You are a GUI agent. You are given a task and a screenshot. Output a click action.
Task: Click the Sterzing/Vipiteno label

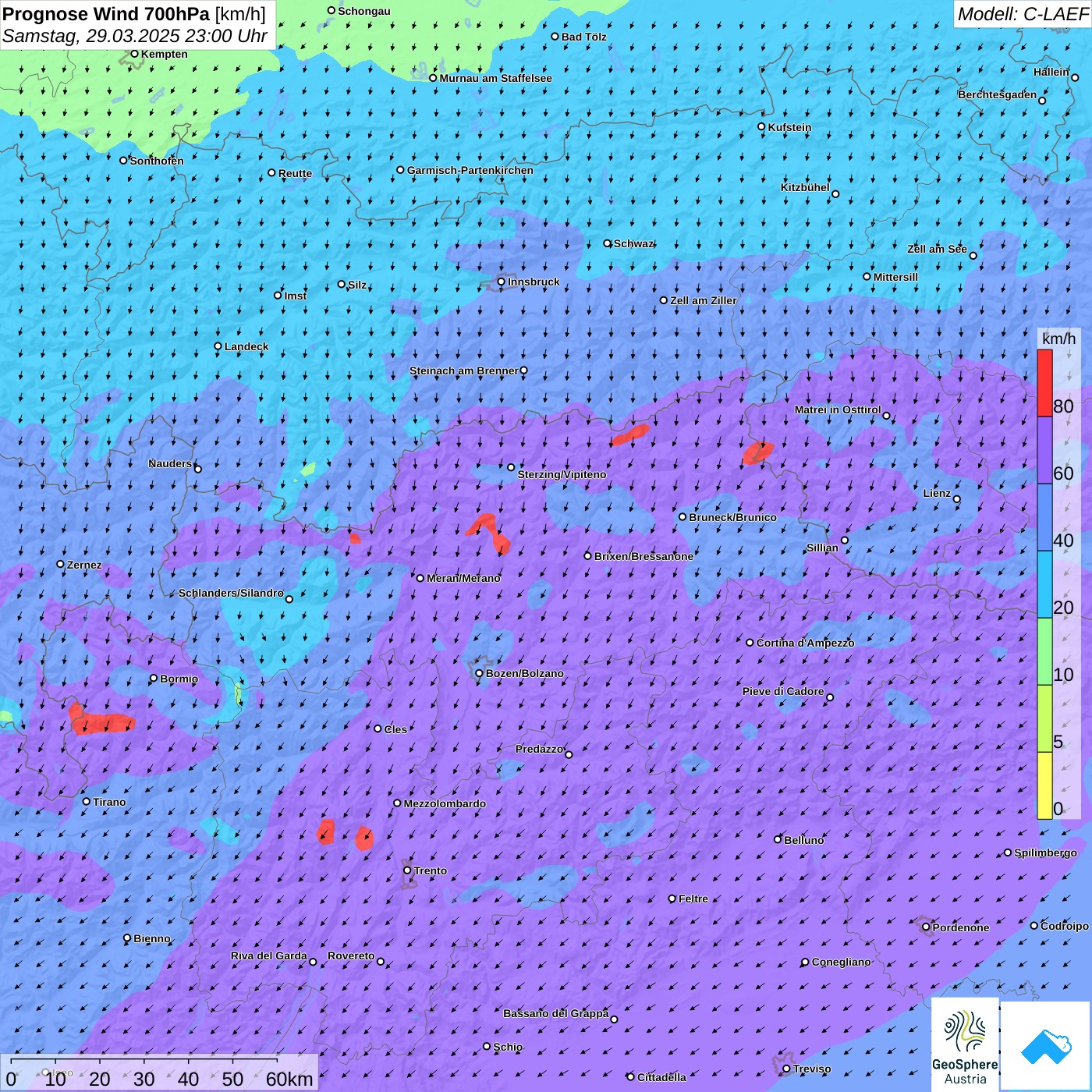click(562, 474)
